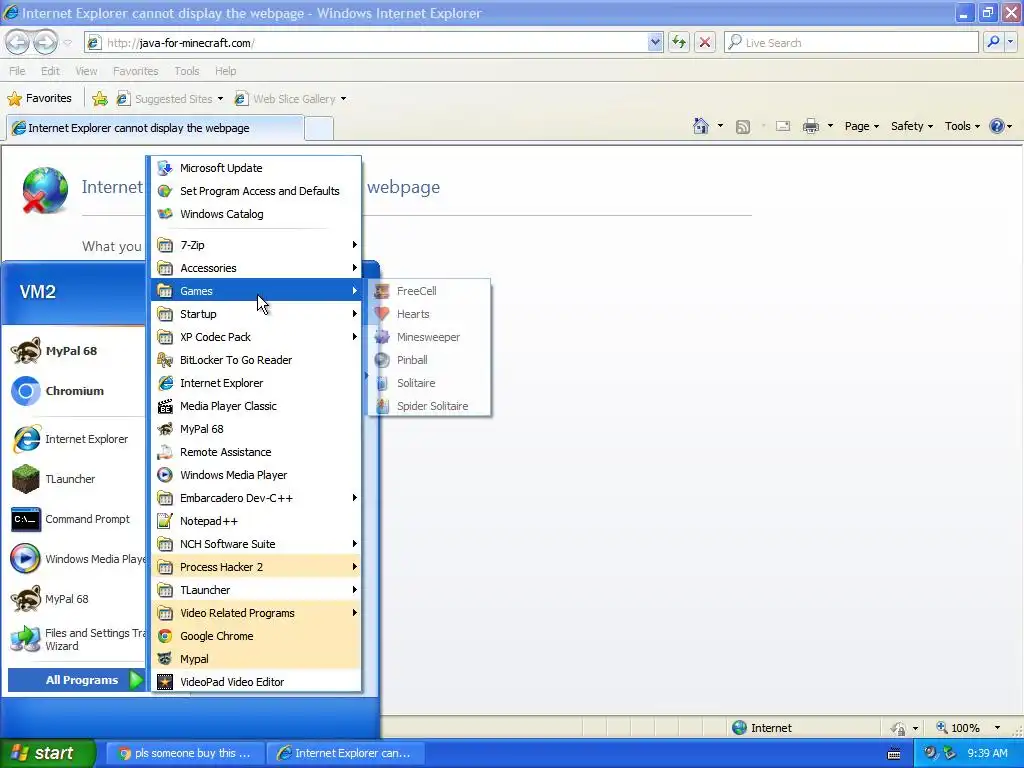Image resolution: width=1024 pixels, height=768 pixels.
Task: Open Files and Settings Transfer Wizard
Action: tap(77, 639)
